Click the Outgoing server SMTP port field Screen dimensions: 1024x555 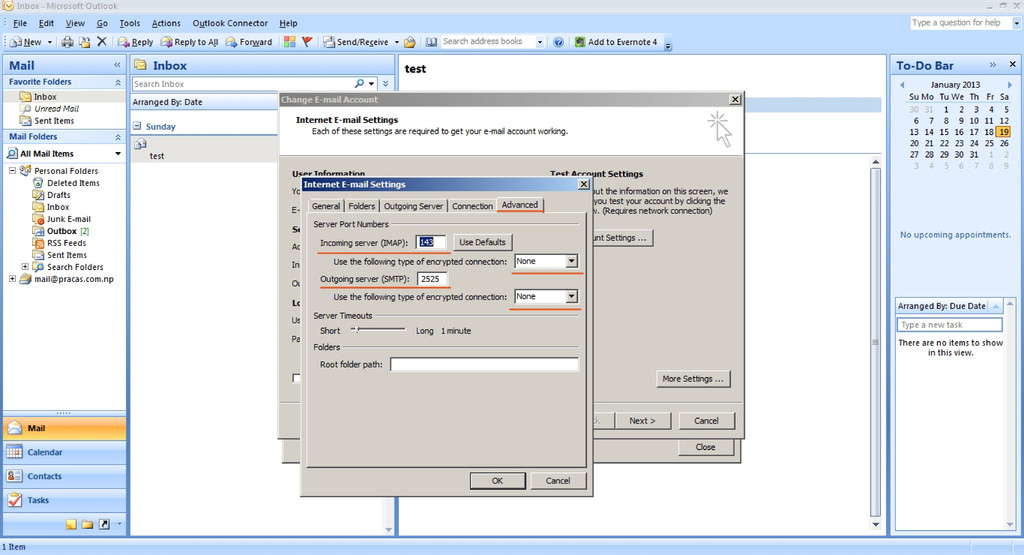[432, 279]
